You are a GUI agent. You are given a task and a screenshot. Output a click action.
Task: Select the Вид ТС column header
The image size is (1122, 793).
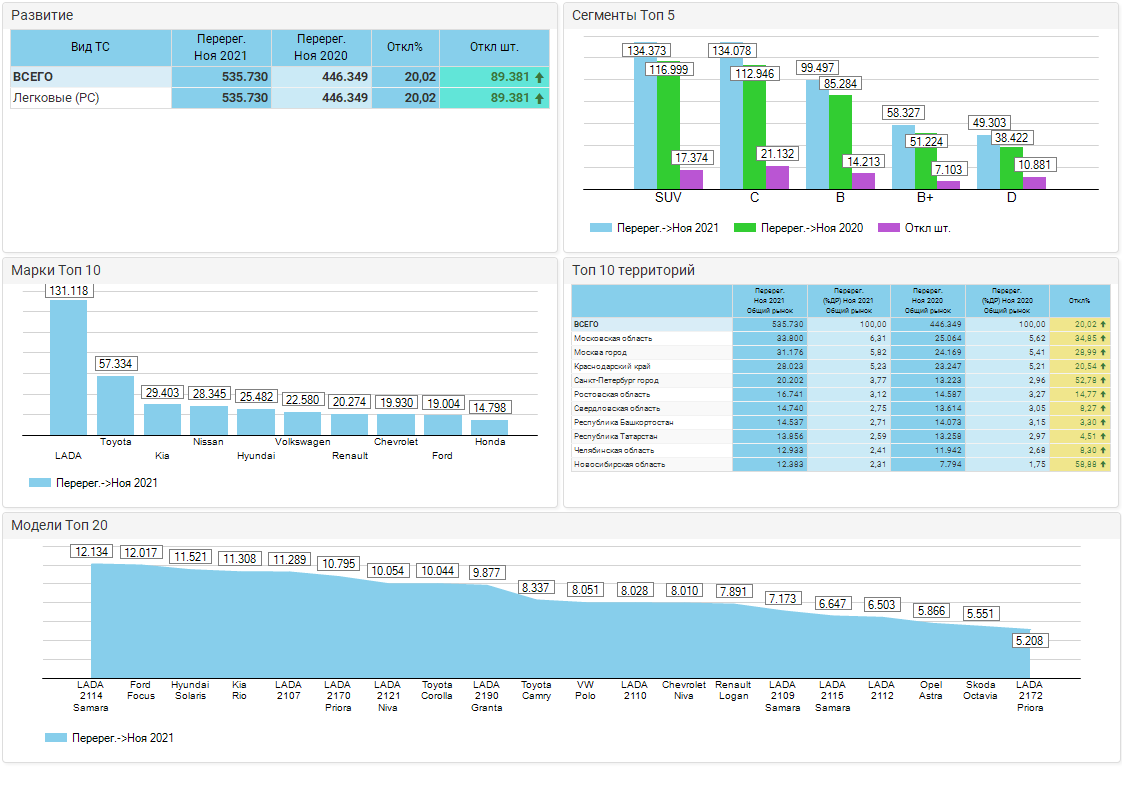[90, 47]
